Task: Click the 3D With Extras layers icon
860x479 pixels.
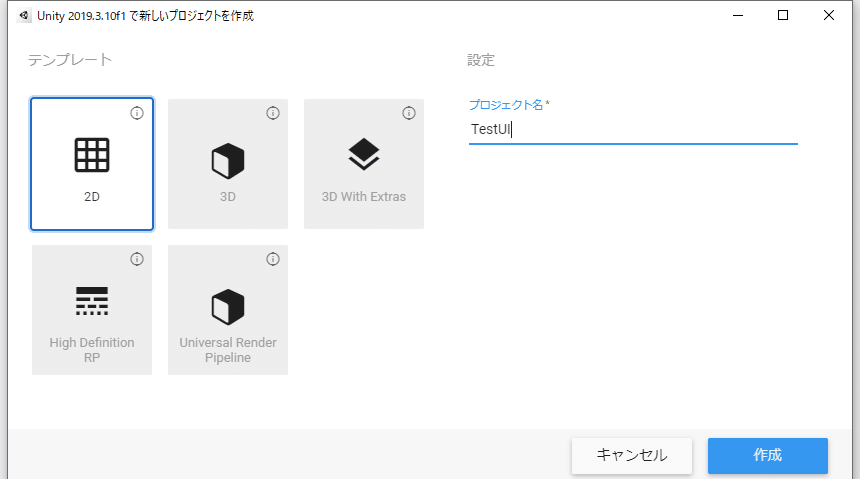Action: click(364, 154)
